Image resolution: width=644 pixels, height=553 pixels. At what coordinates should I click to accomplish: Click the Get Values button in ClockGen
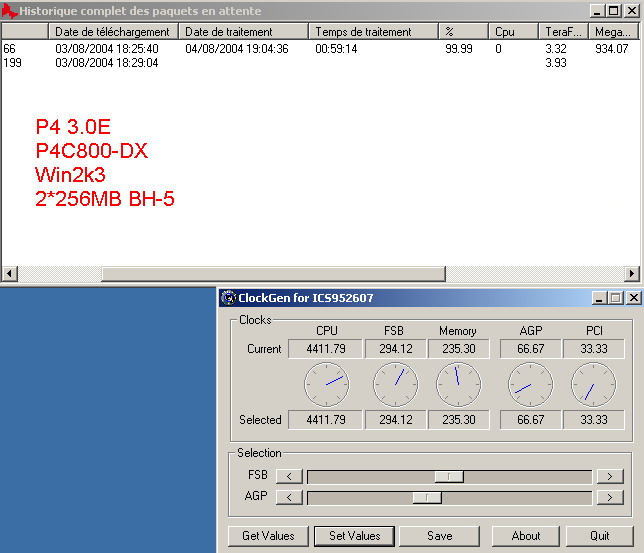(268, 536)
